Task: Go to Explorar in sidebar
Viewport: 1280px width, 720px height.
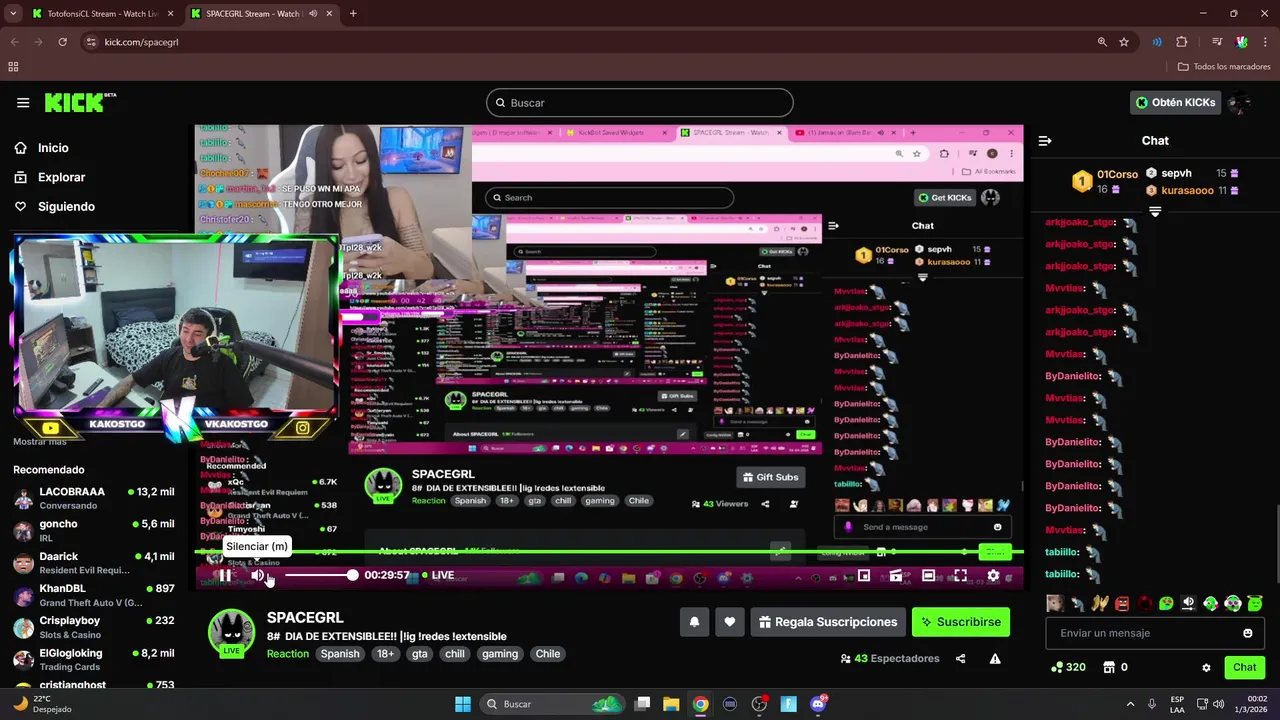Action: [50, 177]
